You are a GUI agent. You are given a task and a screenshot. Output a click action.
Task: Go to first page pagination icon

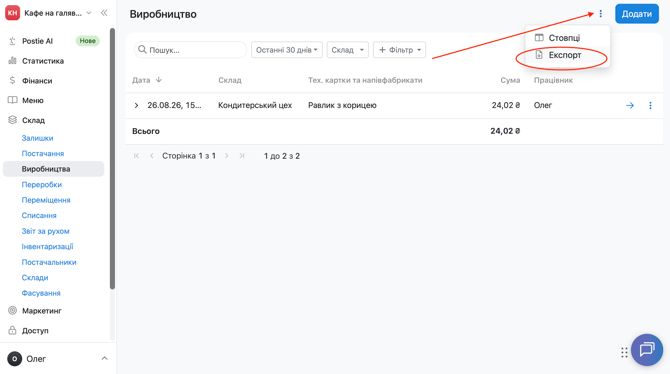[136, 156]
